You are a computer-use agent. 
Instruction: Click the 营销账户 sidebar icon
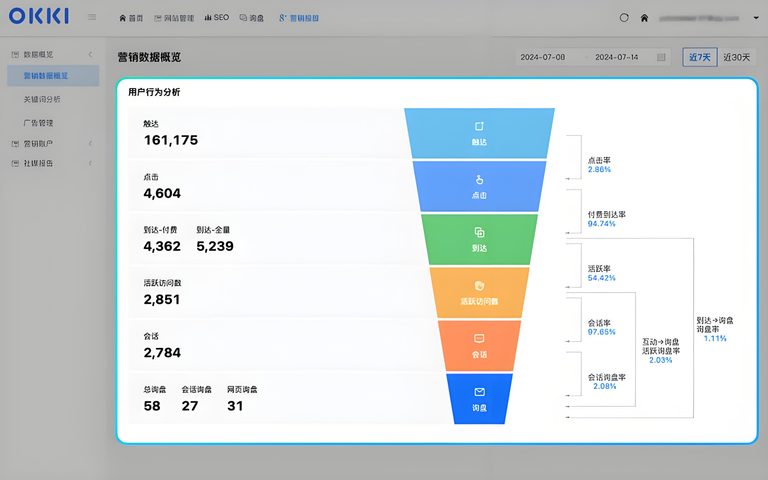coord(15,144)
